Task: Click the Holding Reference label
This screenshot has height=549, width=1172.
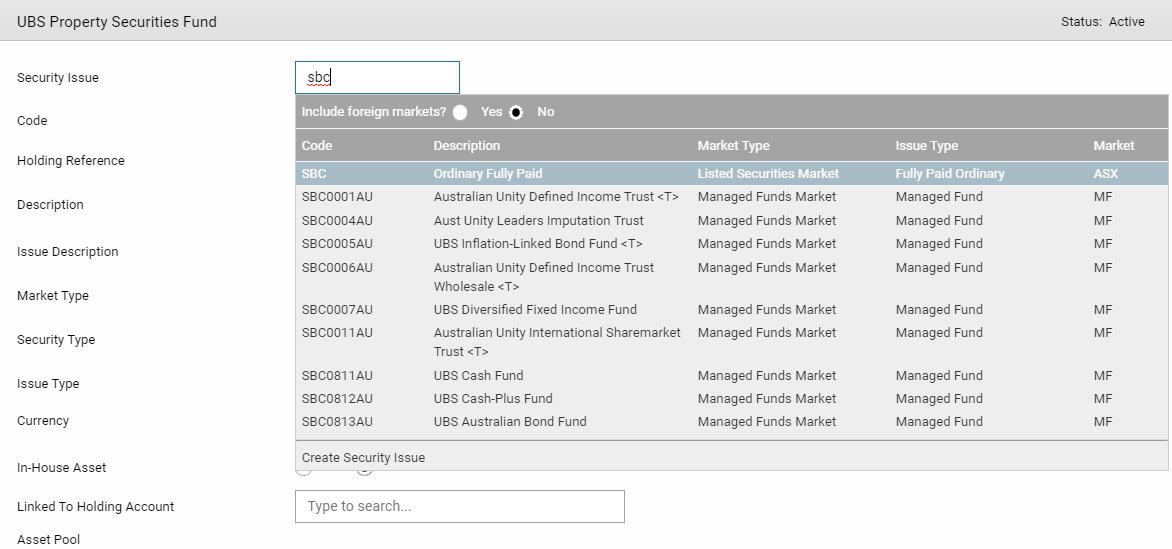Action: (x=71, y=161)
